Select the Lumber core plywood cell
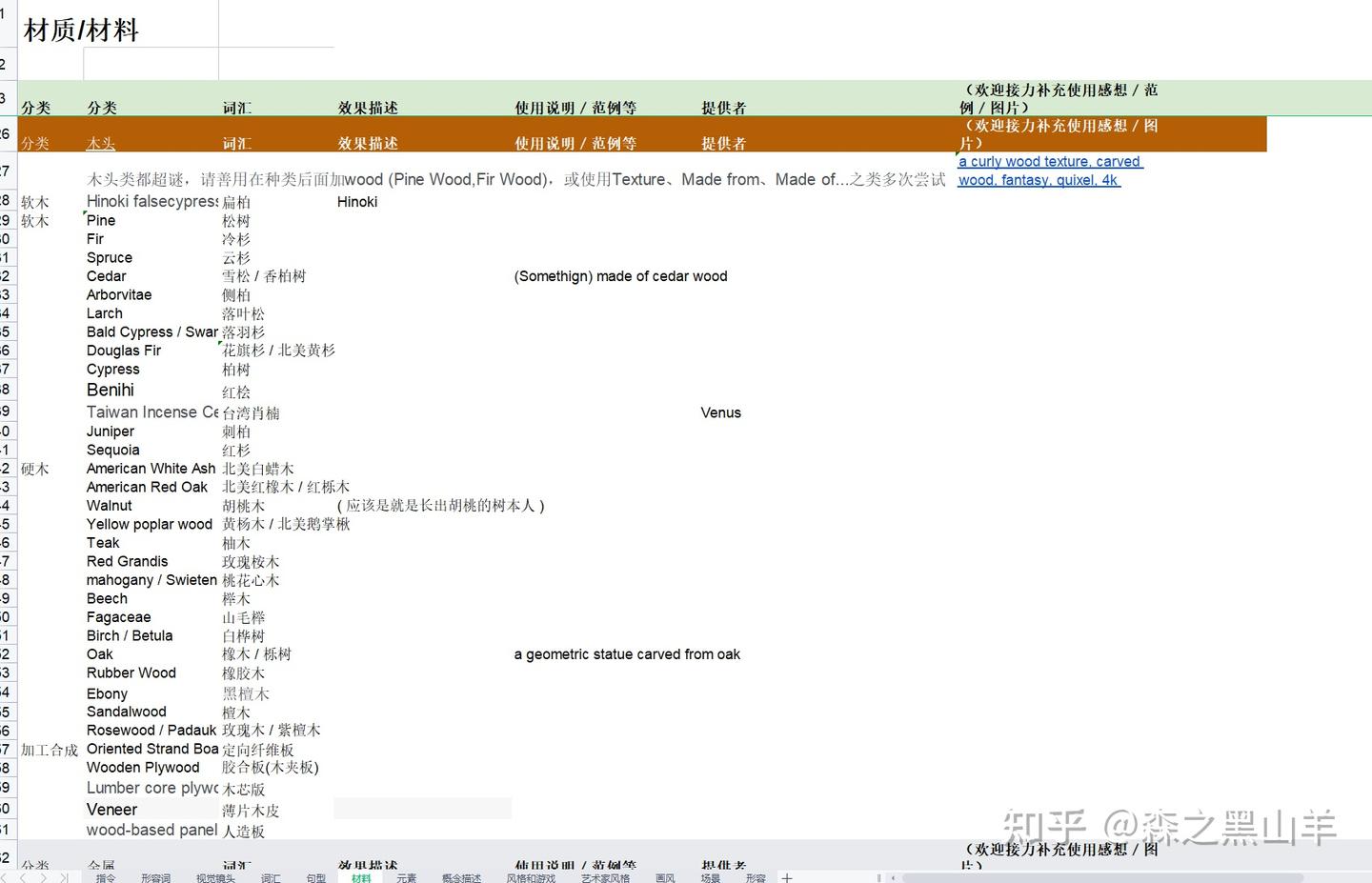 (152, 788)
